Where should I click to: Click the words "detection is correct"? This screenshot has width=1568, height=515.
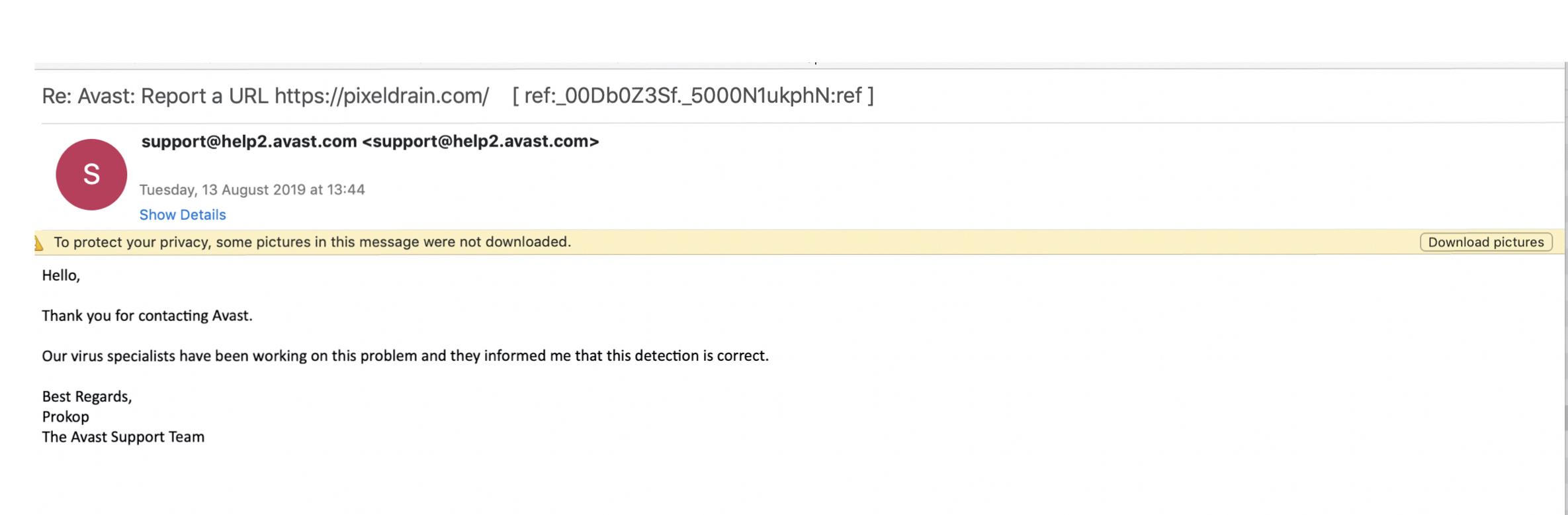(701, 356)
